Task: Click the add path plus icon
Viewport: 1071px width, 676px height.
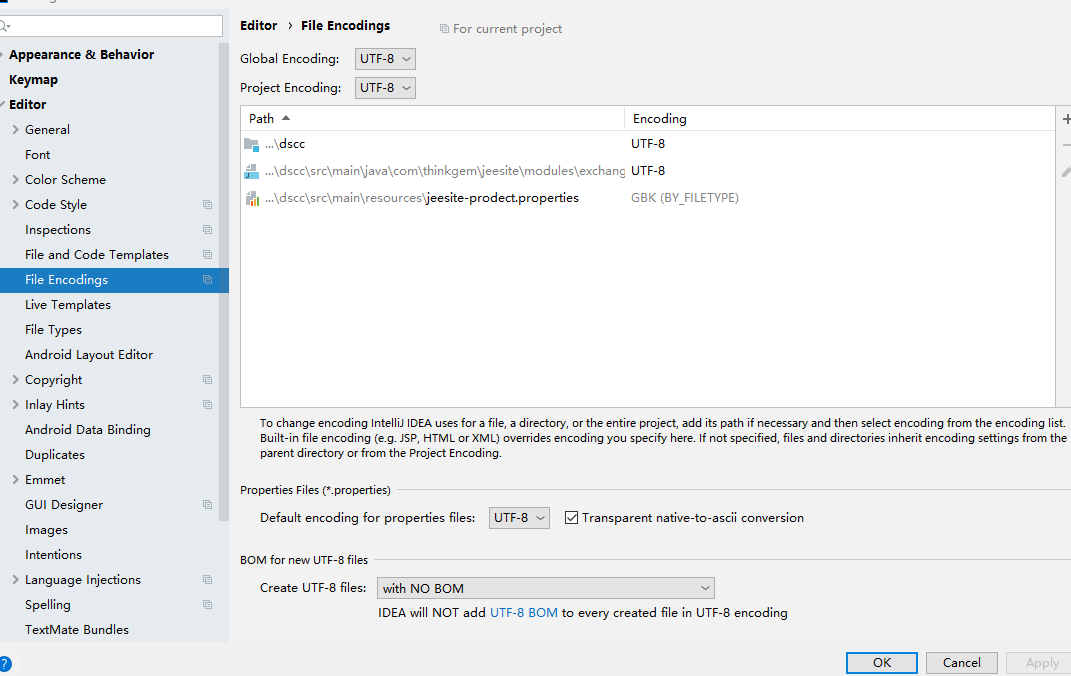Action: coord(1066,119)
